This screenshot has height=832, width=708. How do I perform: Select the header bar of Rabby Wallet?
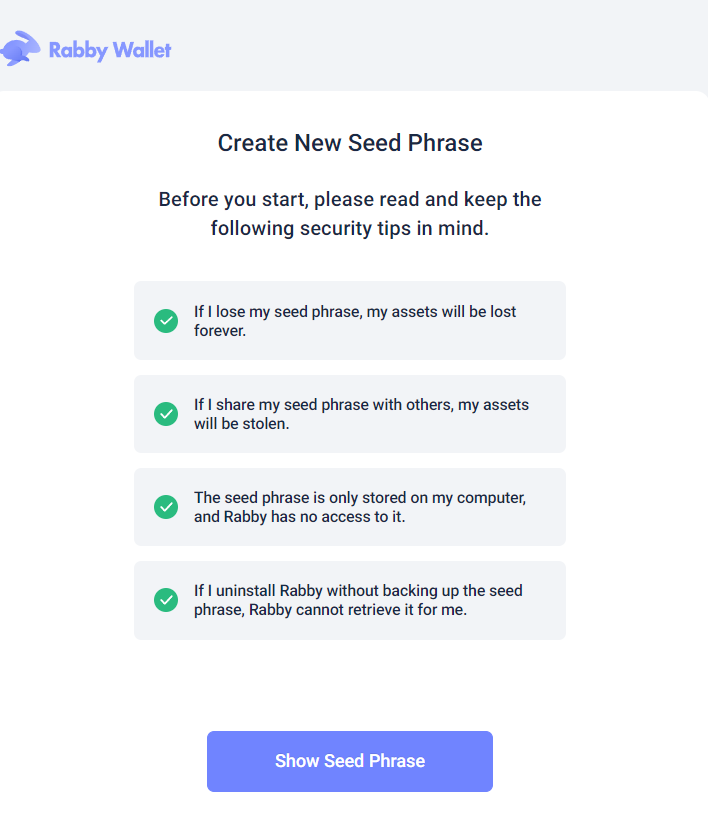354,47
